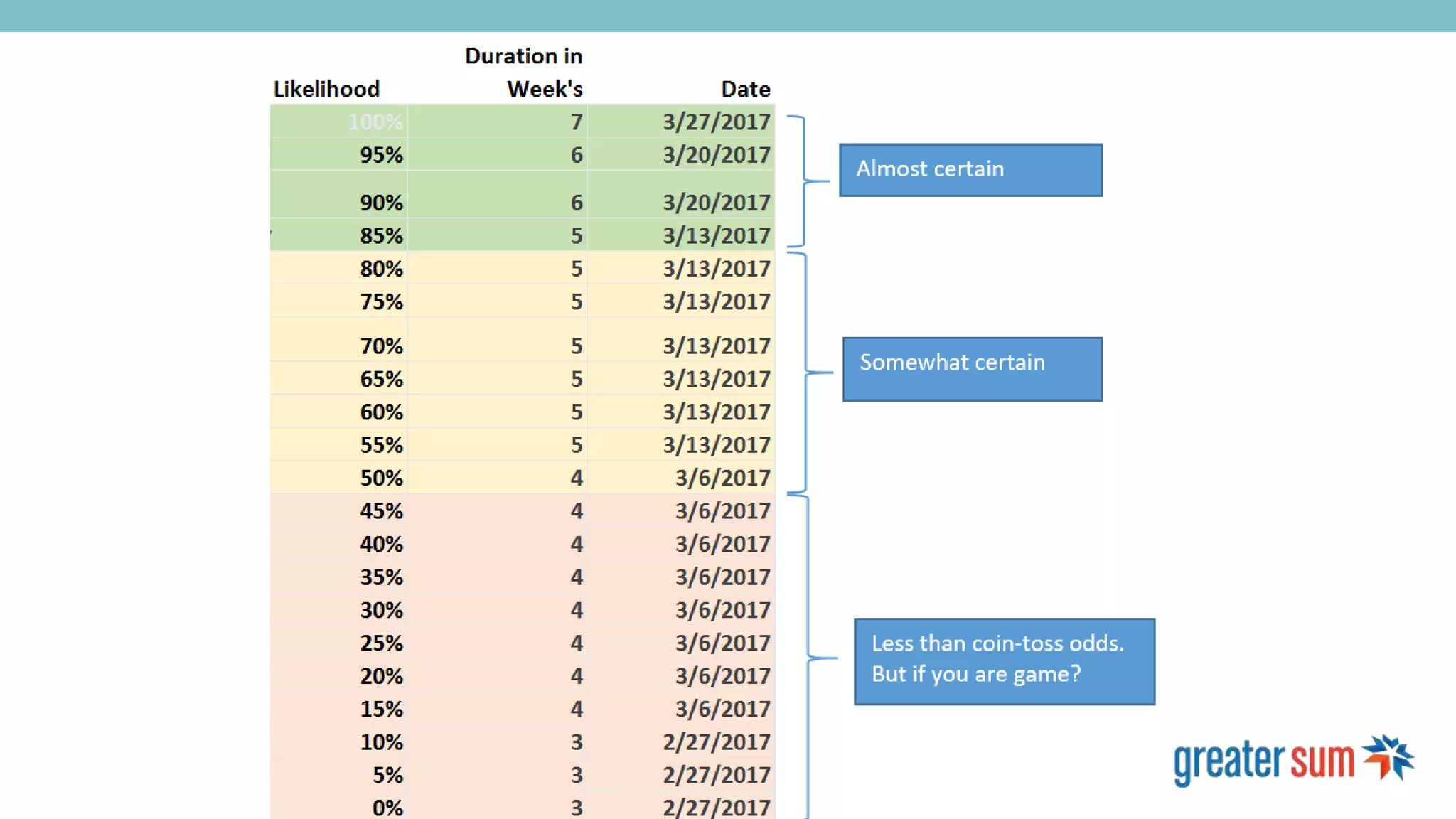Click the Date column header
The height and width of the screenshot is (819, 1456).
pyautogui.click(x=745, y=89)
